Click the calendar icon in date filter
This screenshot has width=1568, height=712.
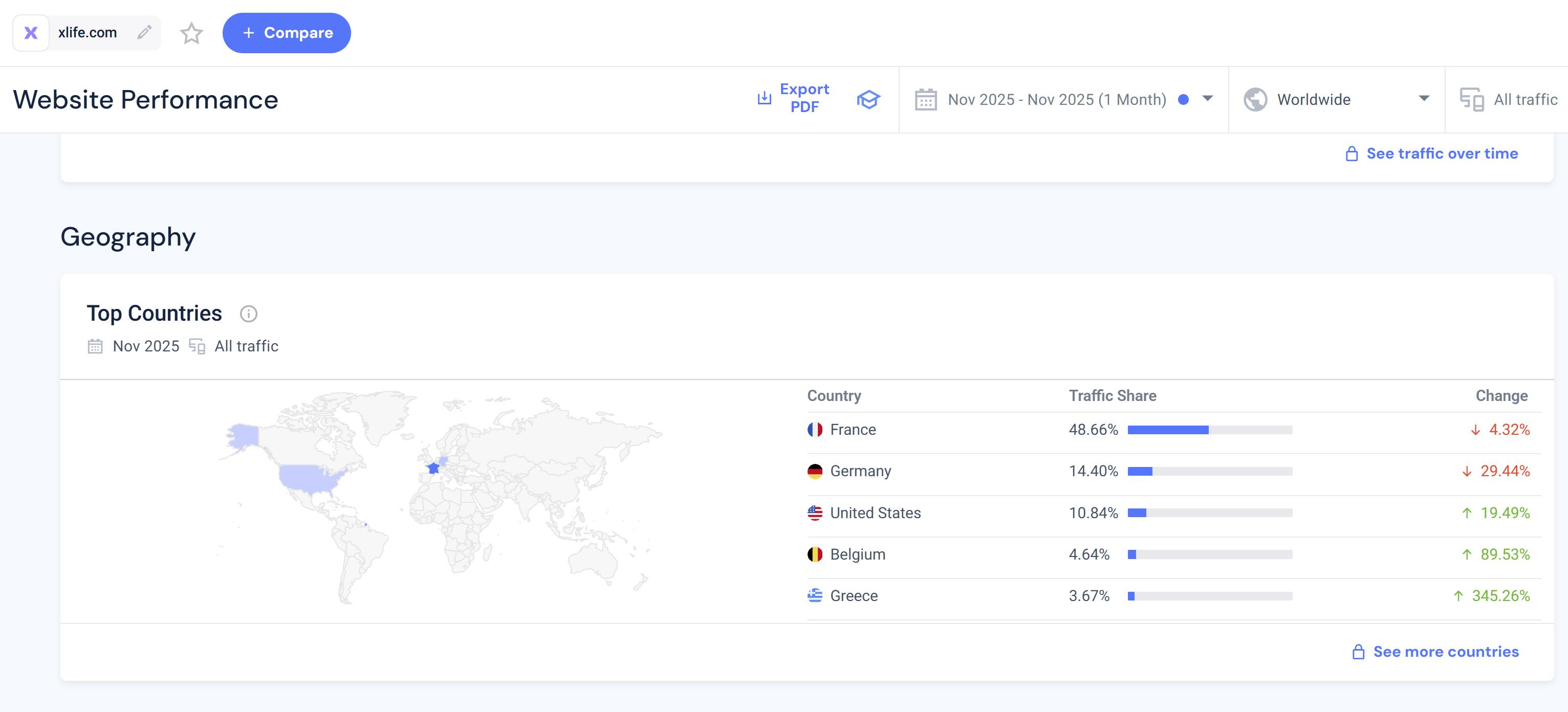[925, 99]
